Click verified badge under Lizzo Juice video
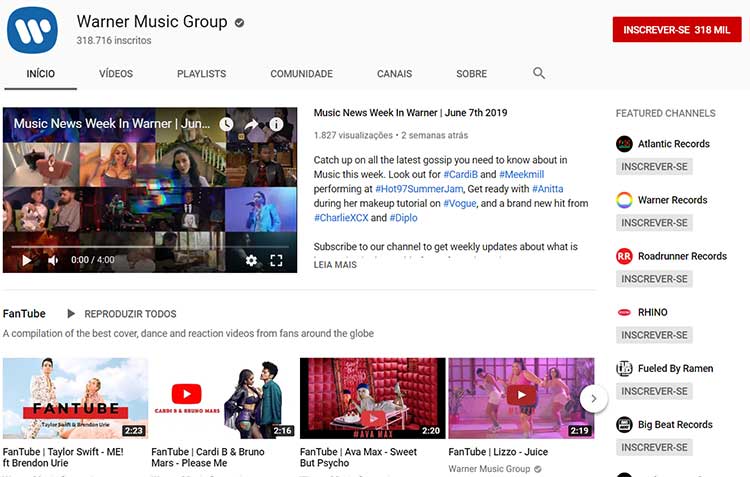Screen dimensions: 750x477 538,469
